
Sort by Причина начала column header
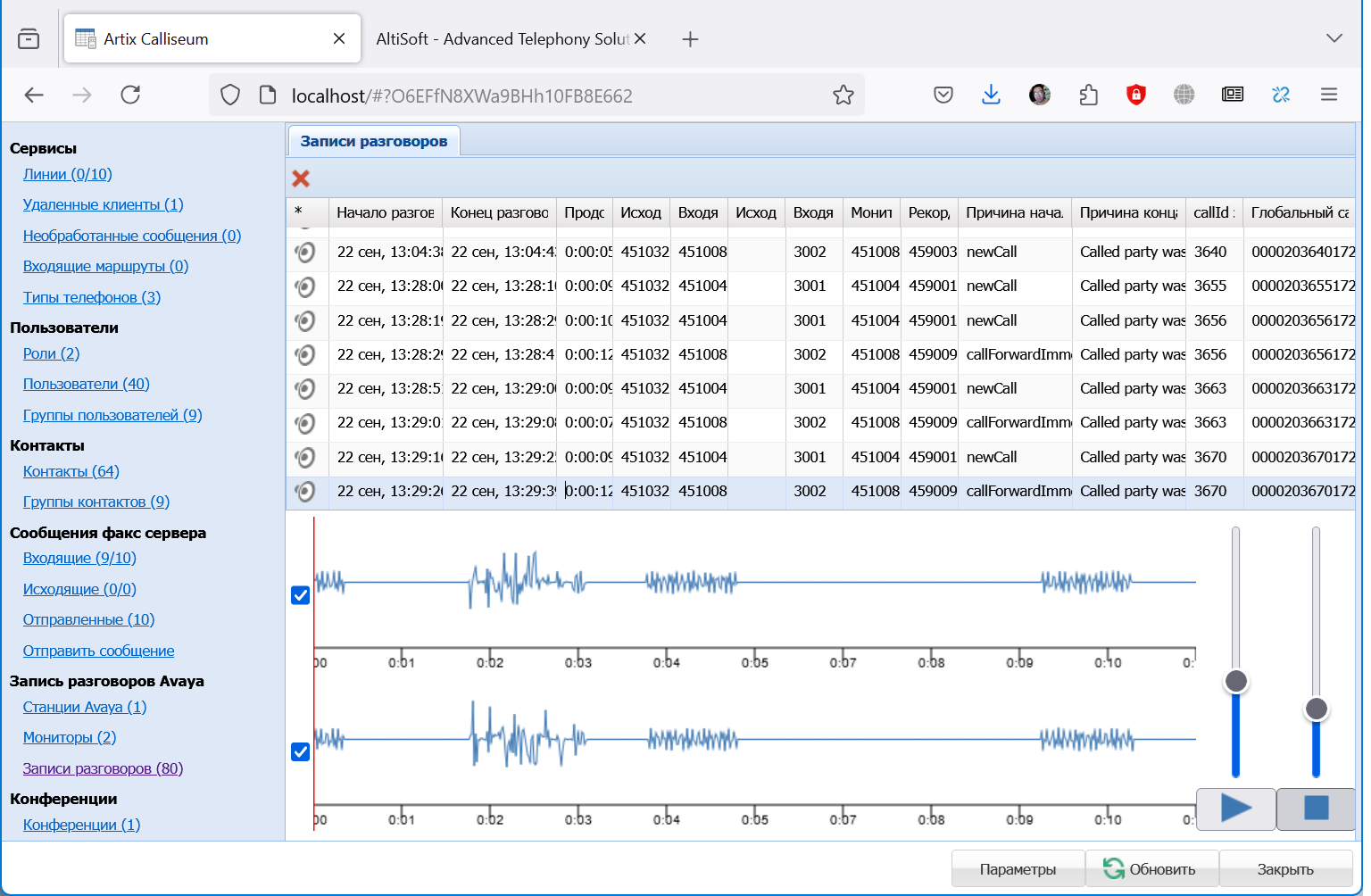click(x=1015, y=212)
